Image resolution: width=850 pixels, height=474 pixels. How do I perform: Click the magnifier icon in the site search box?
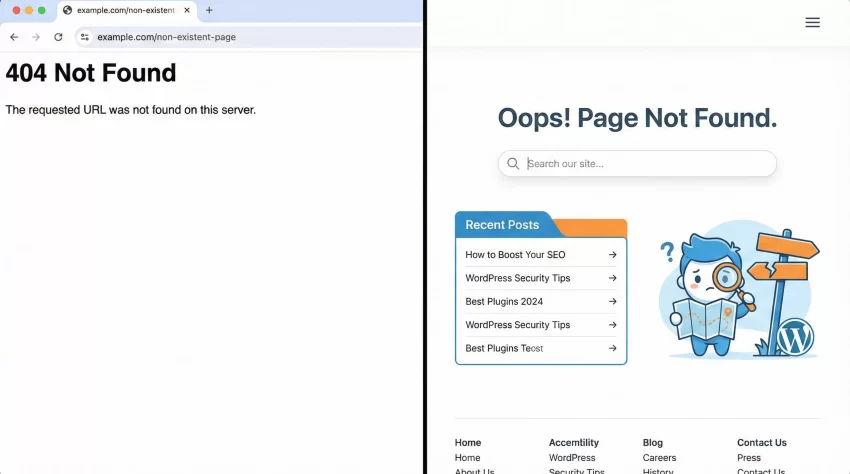tap(513, 163)
